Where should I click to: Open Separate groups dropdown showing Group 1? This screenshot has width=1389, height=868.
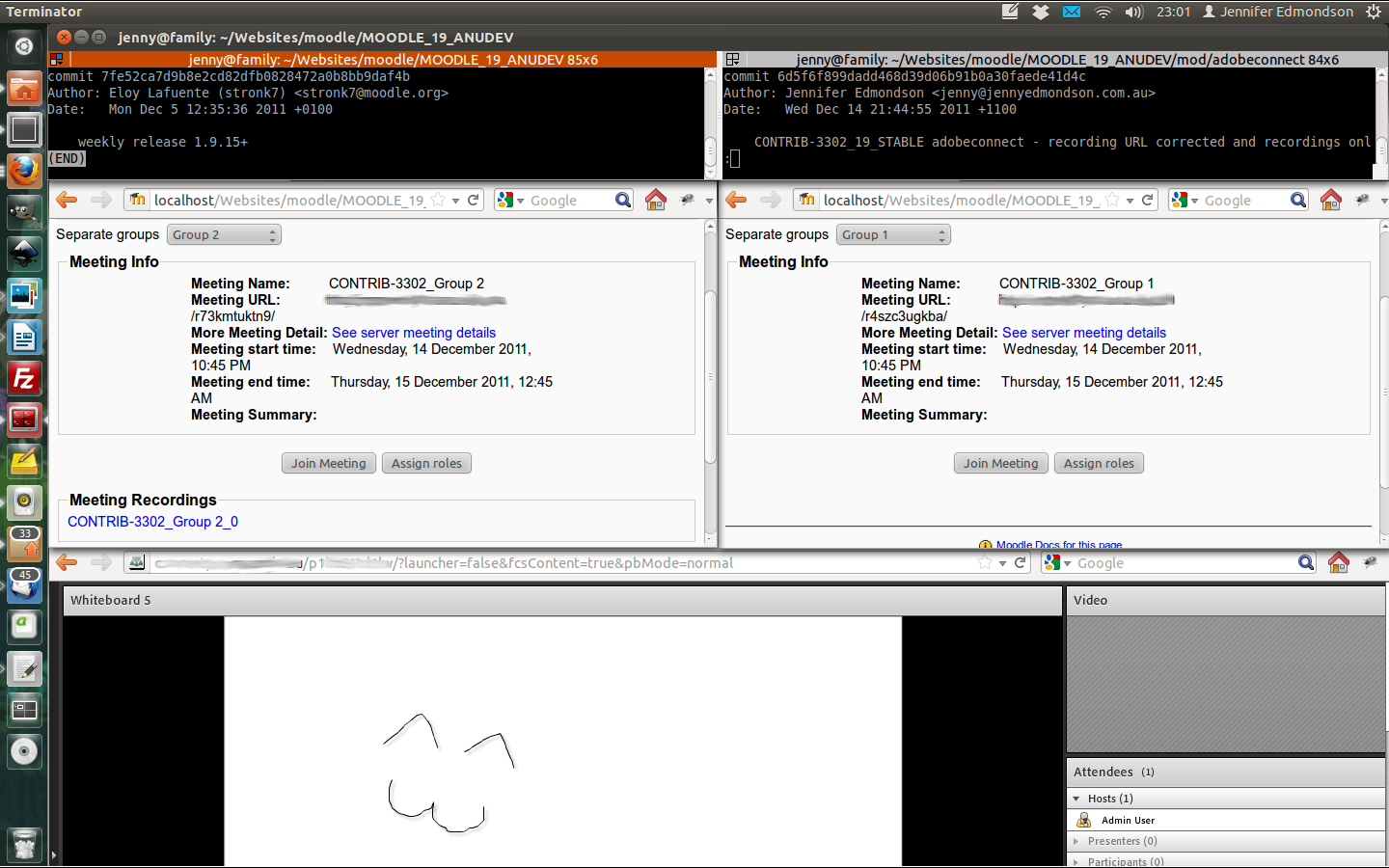pyautogui.click(x=893, y=234)
